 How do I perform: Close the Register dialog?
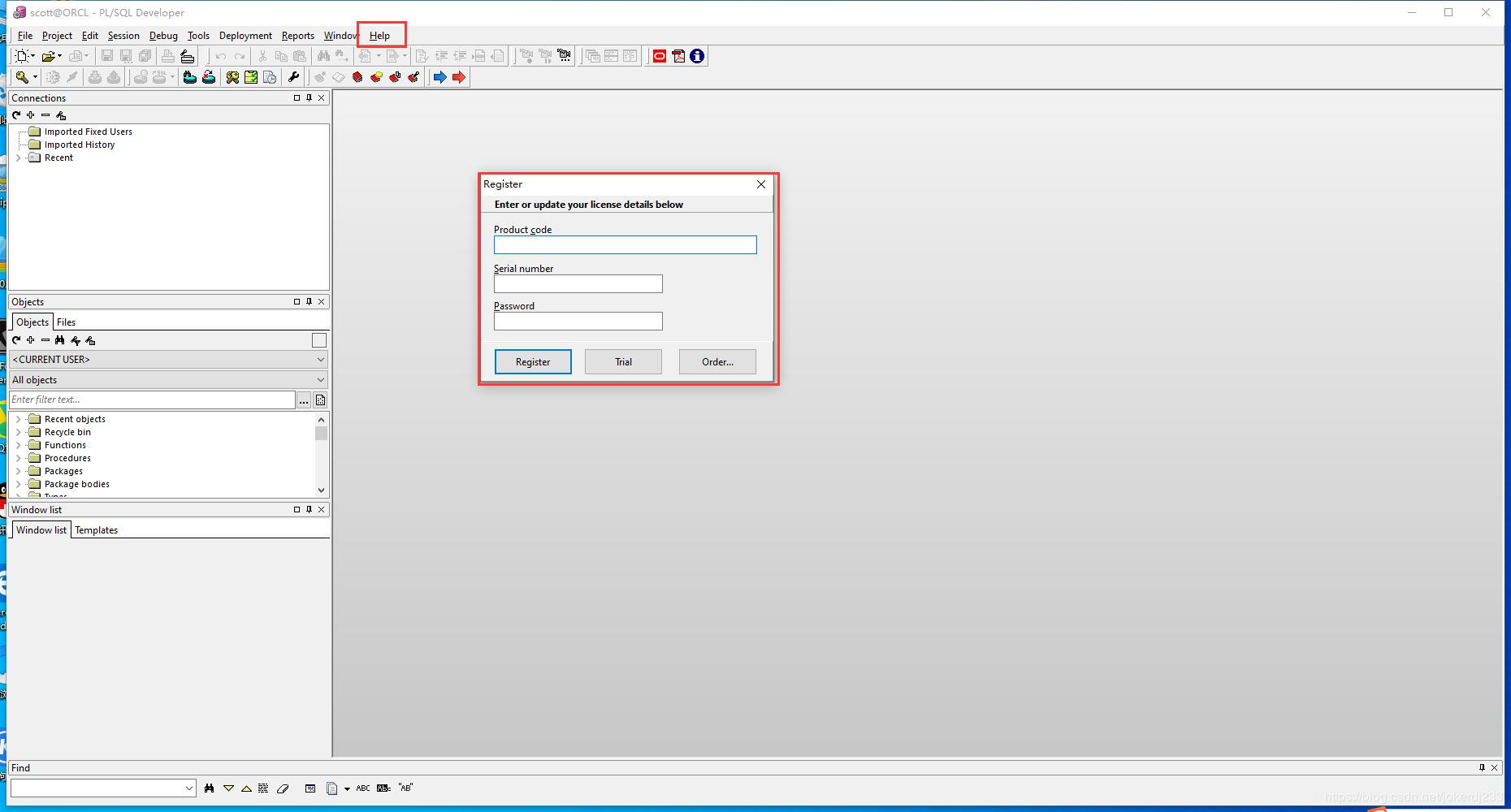pos(761,184)
